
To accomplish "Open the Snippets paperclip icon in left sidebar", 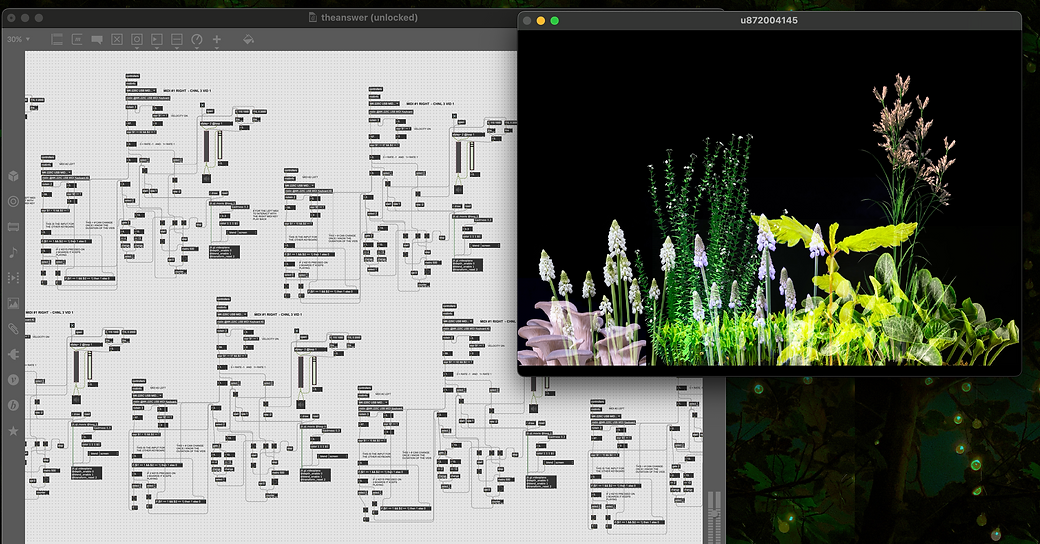I will pos(13,328).
